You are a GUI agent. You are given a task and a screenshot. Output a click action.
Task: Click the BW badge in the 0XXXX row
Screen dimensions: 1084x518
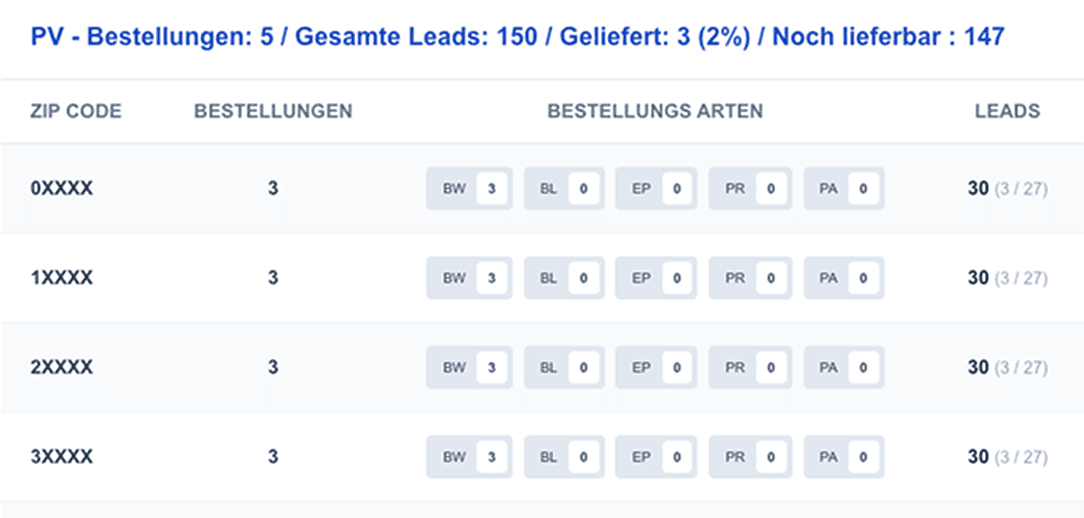click(469, 188)
